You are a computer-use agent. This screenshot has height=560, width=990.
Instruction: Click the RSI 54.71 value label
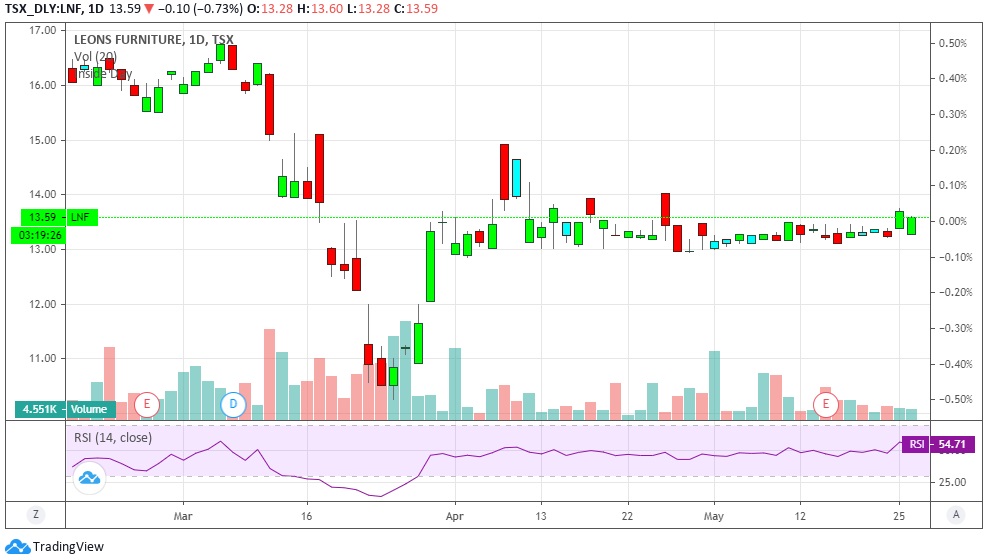point(938,444)
